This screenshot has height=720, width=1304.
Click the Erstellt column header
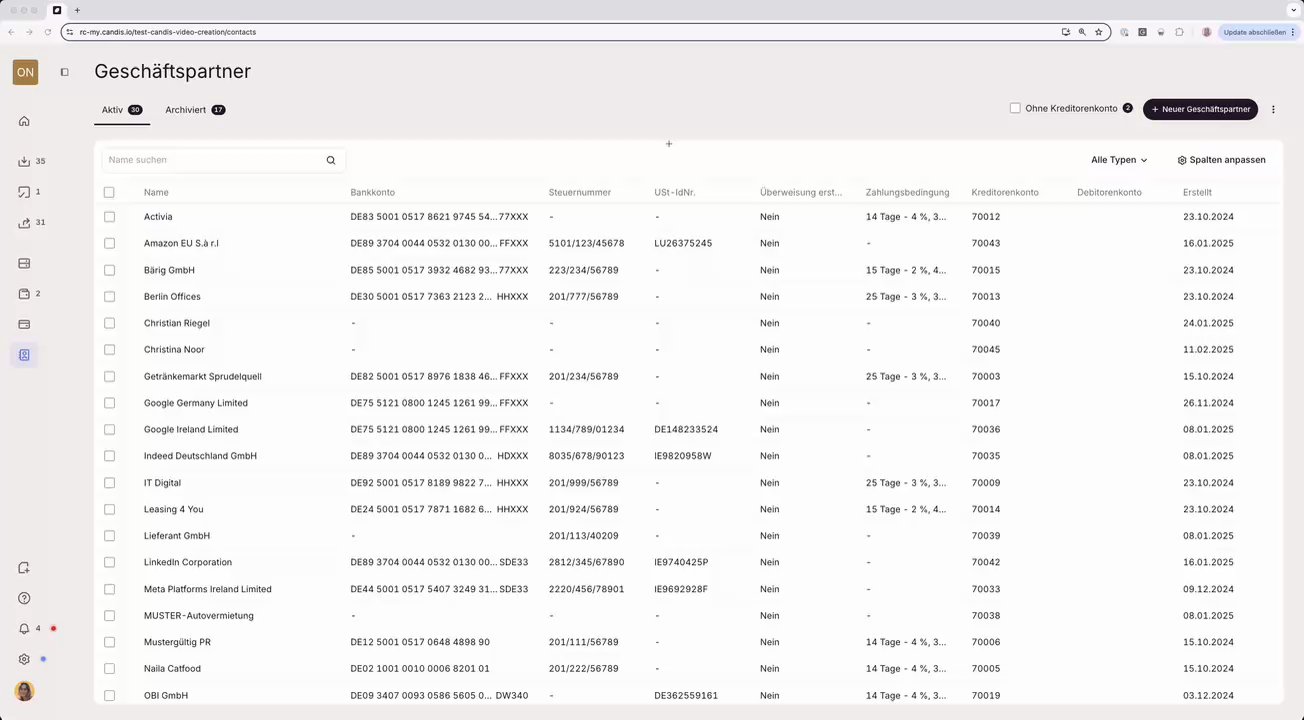(x=1197, y=192)
